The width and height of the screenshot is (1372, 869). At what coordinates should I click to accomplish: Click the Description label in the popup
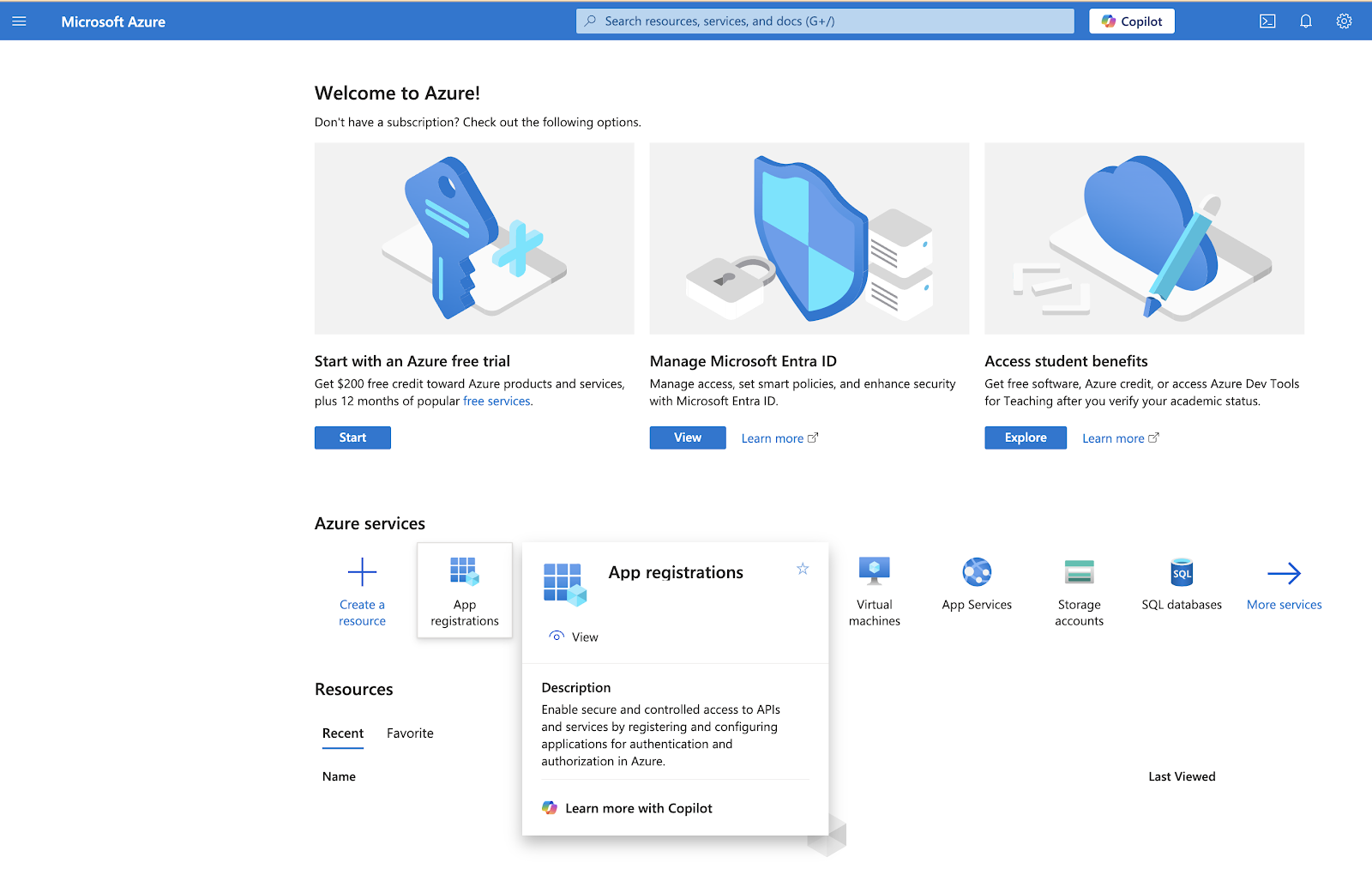click(576, 688)
